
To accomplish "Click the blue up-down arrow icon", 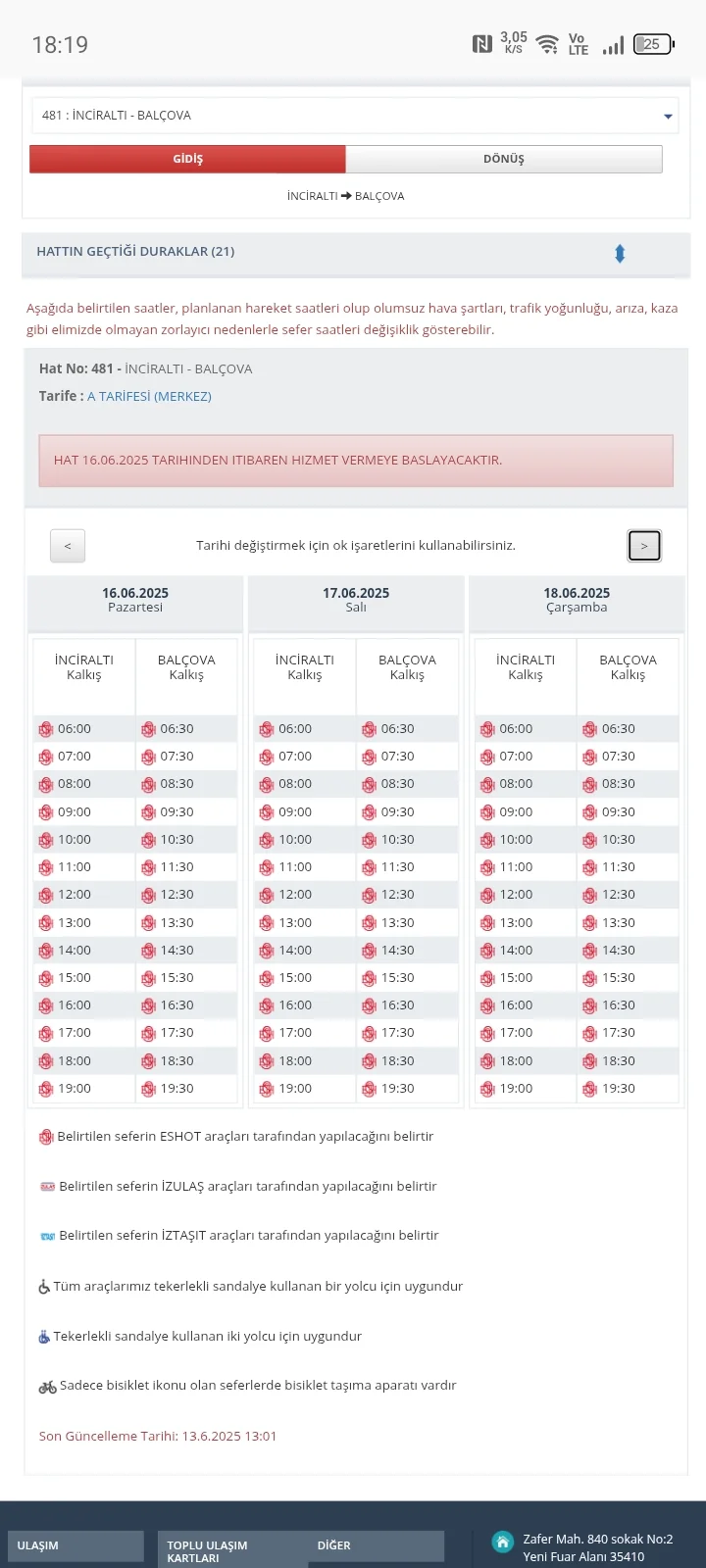I will pos(620,254).
